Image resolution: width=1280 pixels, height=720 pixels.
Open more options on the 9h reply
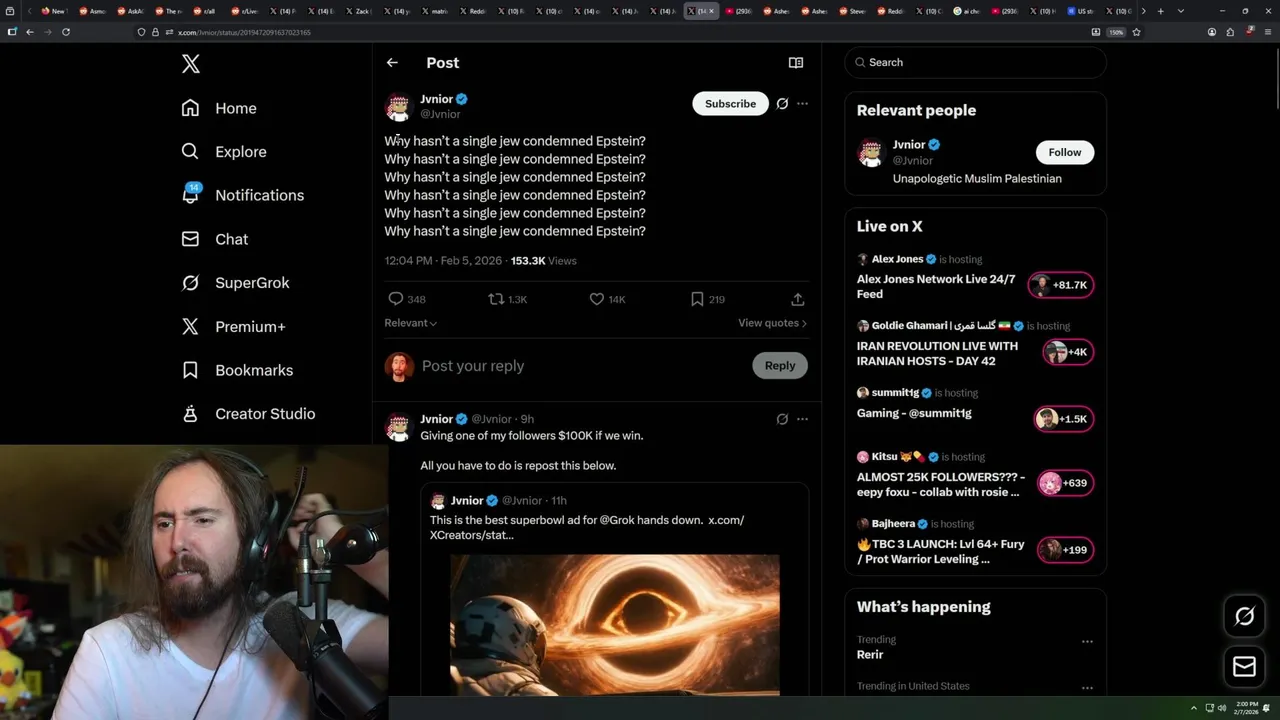click(802, 419)
